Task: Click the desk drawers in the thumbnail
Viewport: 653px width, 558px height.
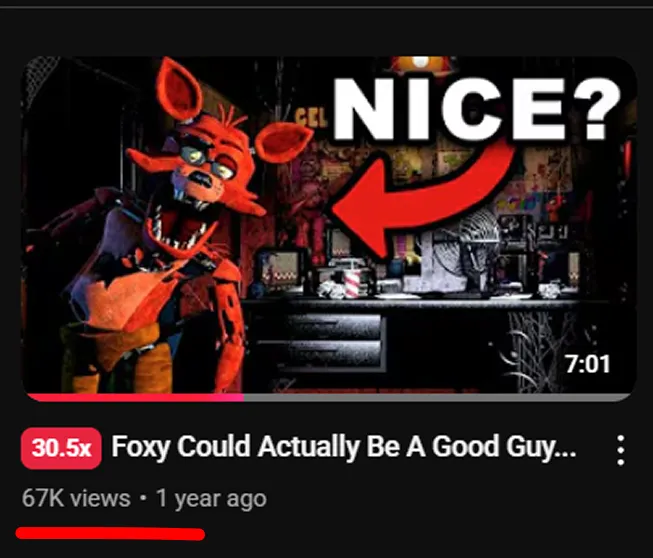Action: [x=319, y=341]
